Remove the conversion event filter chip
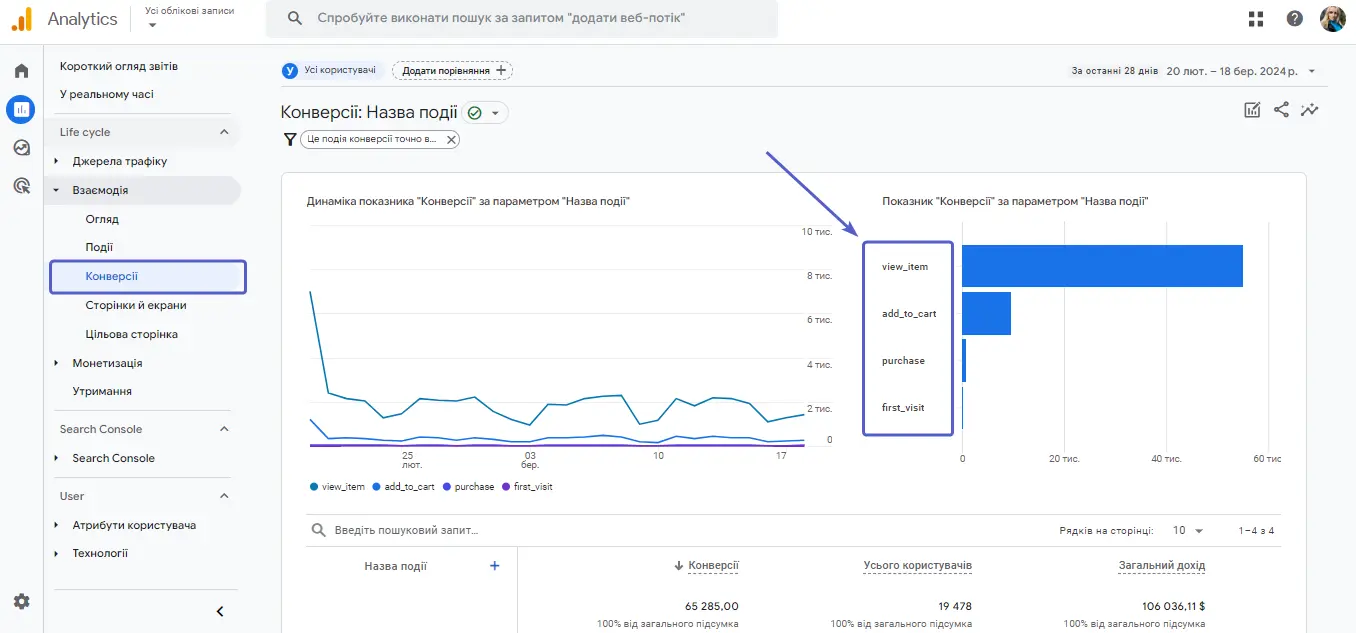Image resolution: width=1356 pixels, height=633 pixels. tap(451, 140)
